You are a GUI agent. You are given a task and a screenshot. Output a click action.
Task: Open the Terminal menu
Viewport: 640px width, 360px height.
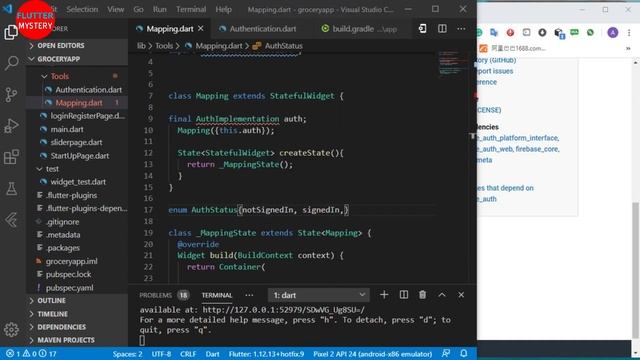191,9
